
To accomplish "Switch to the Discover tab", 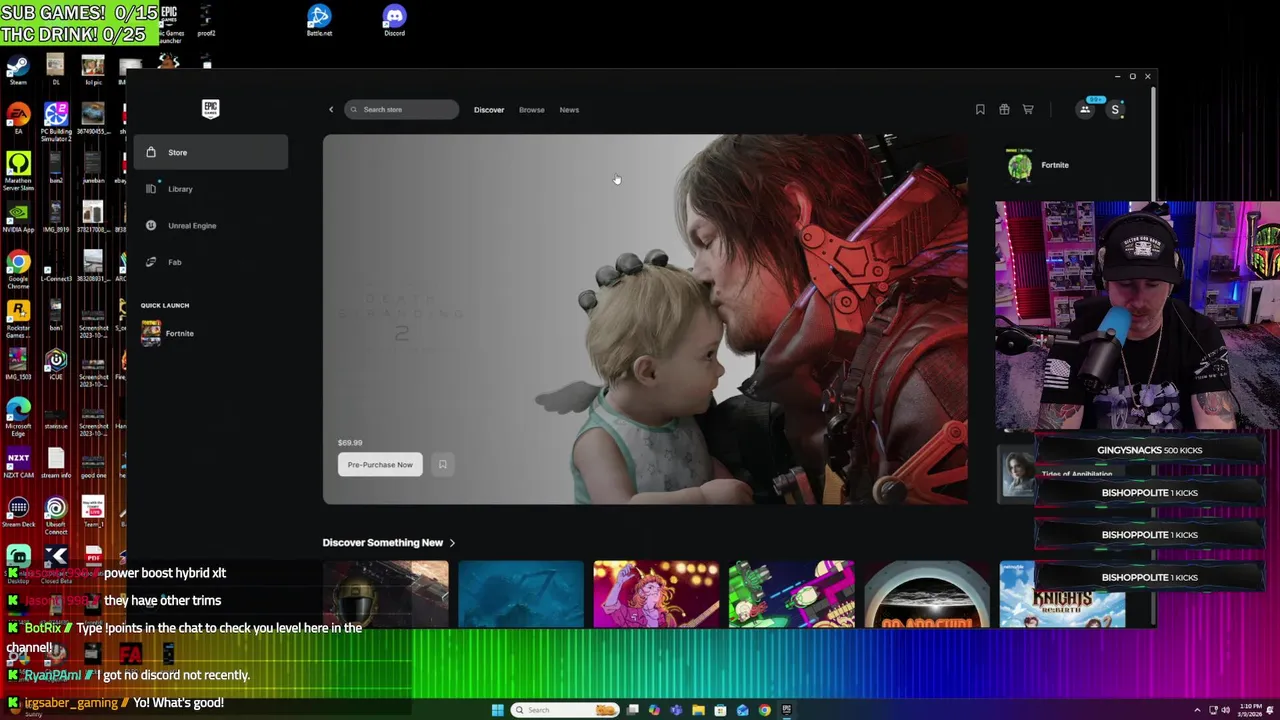I will coord(489,109).
